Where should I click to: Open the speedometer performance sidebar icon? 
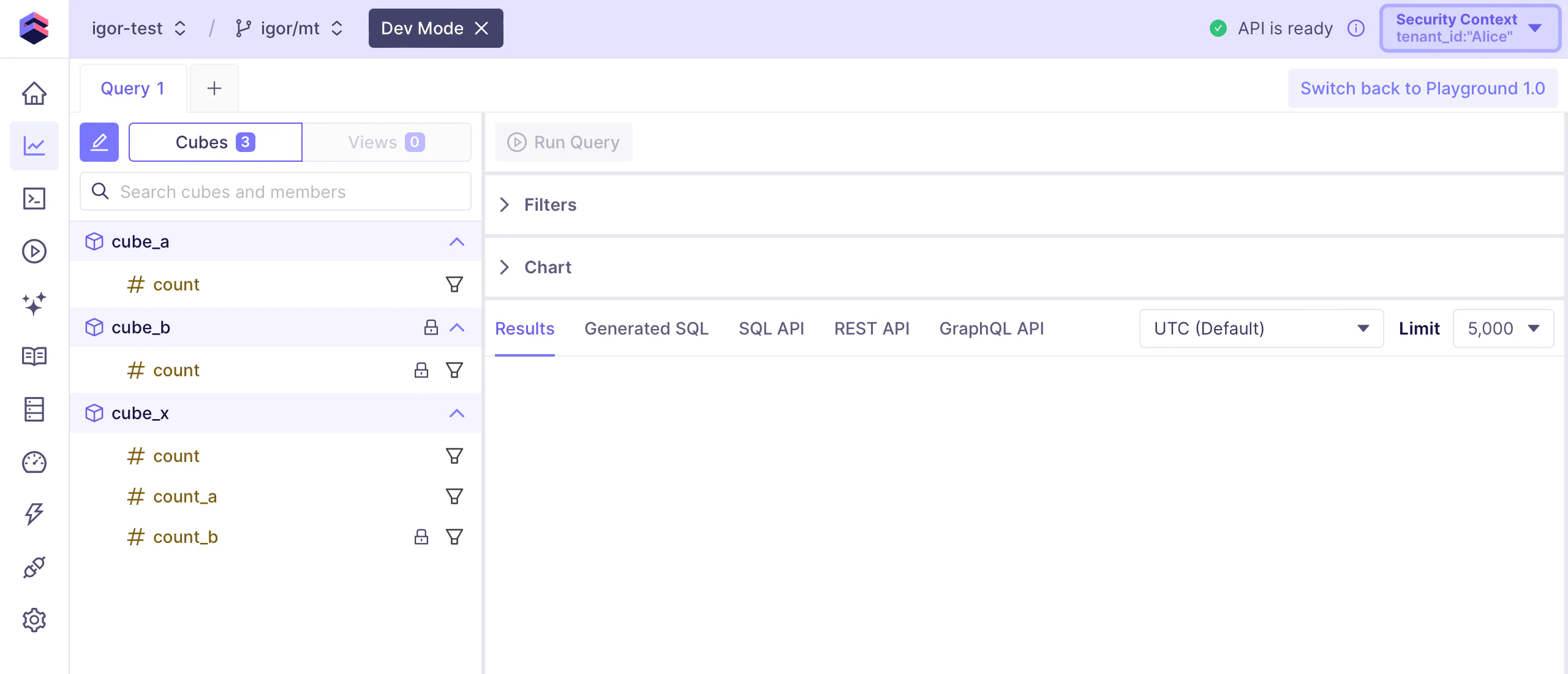(34, 462)
